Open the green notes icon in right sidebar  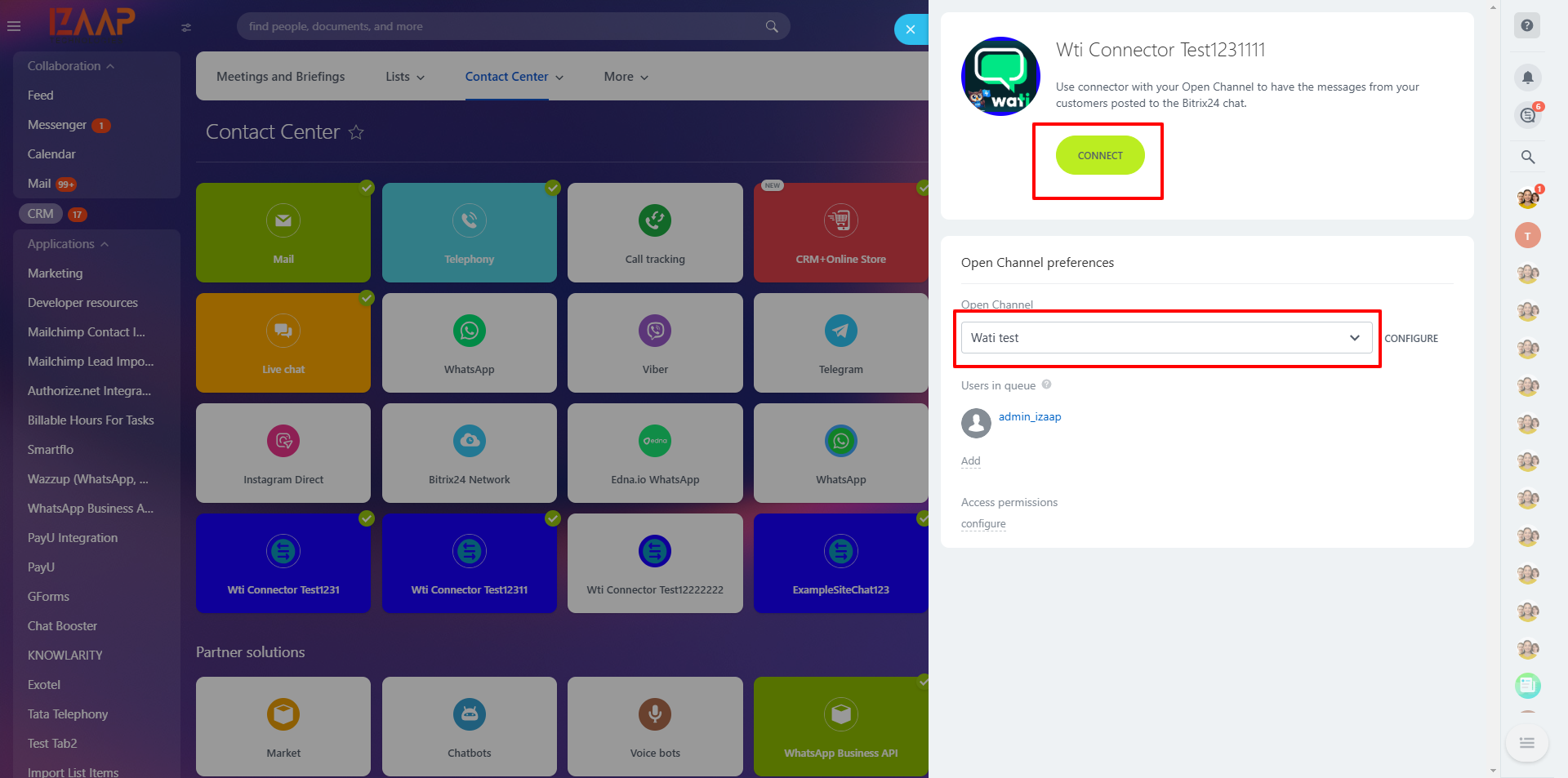tap(1528, 686)
